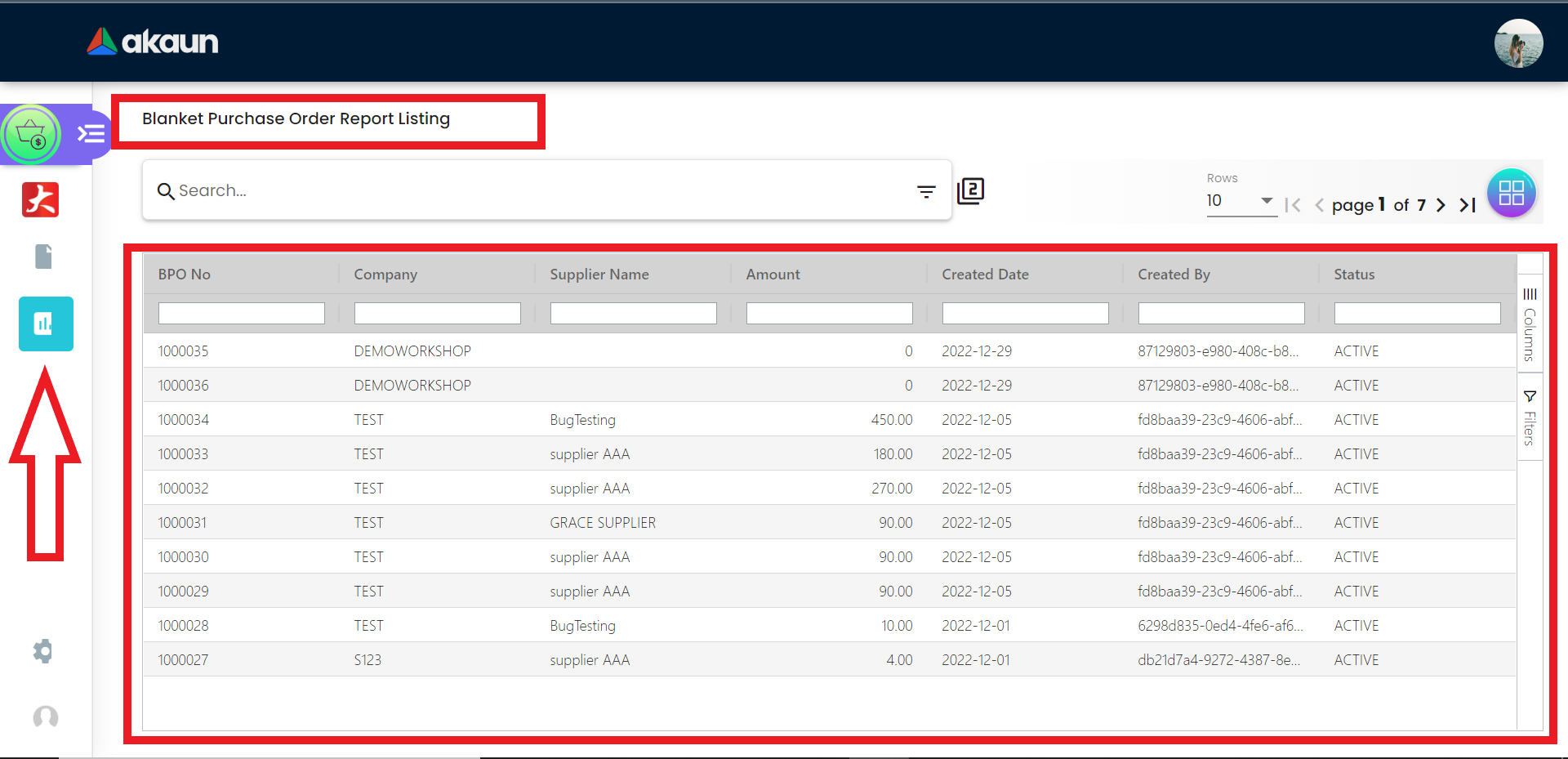Open the advanced search filter icon
Screen dimensions: 1568x759
[x=926, y=191]
